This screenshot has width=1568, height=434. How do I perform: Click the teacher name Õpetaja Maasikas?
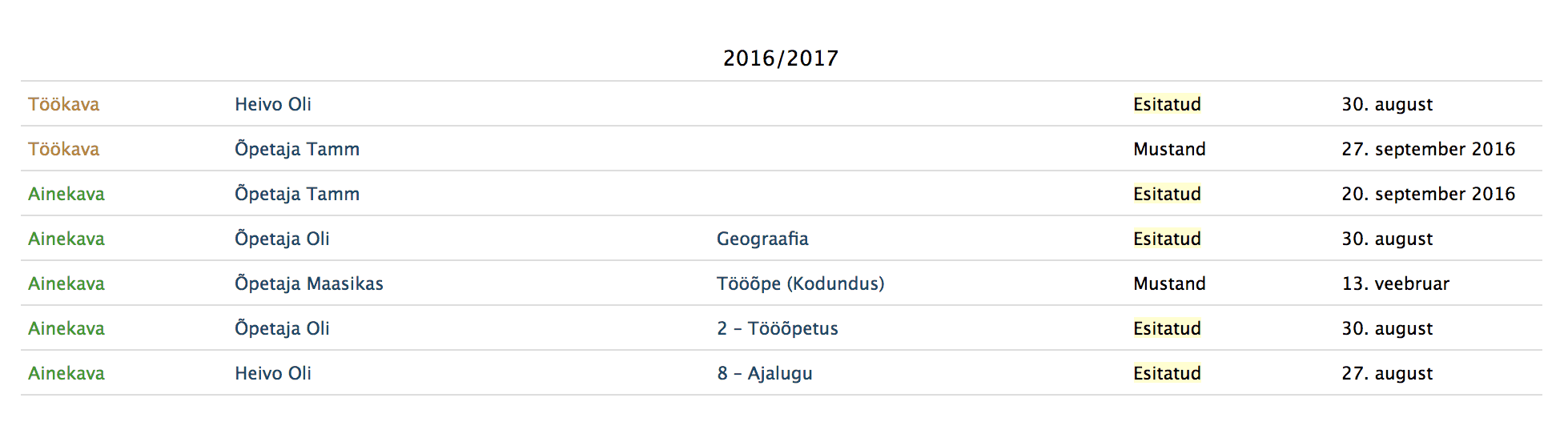pyautogui.click(x=308, y=283)
